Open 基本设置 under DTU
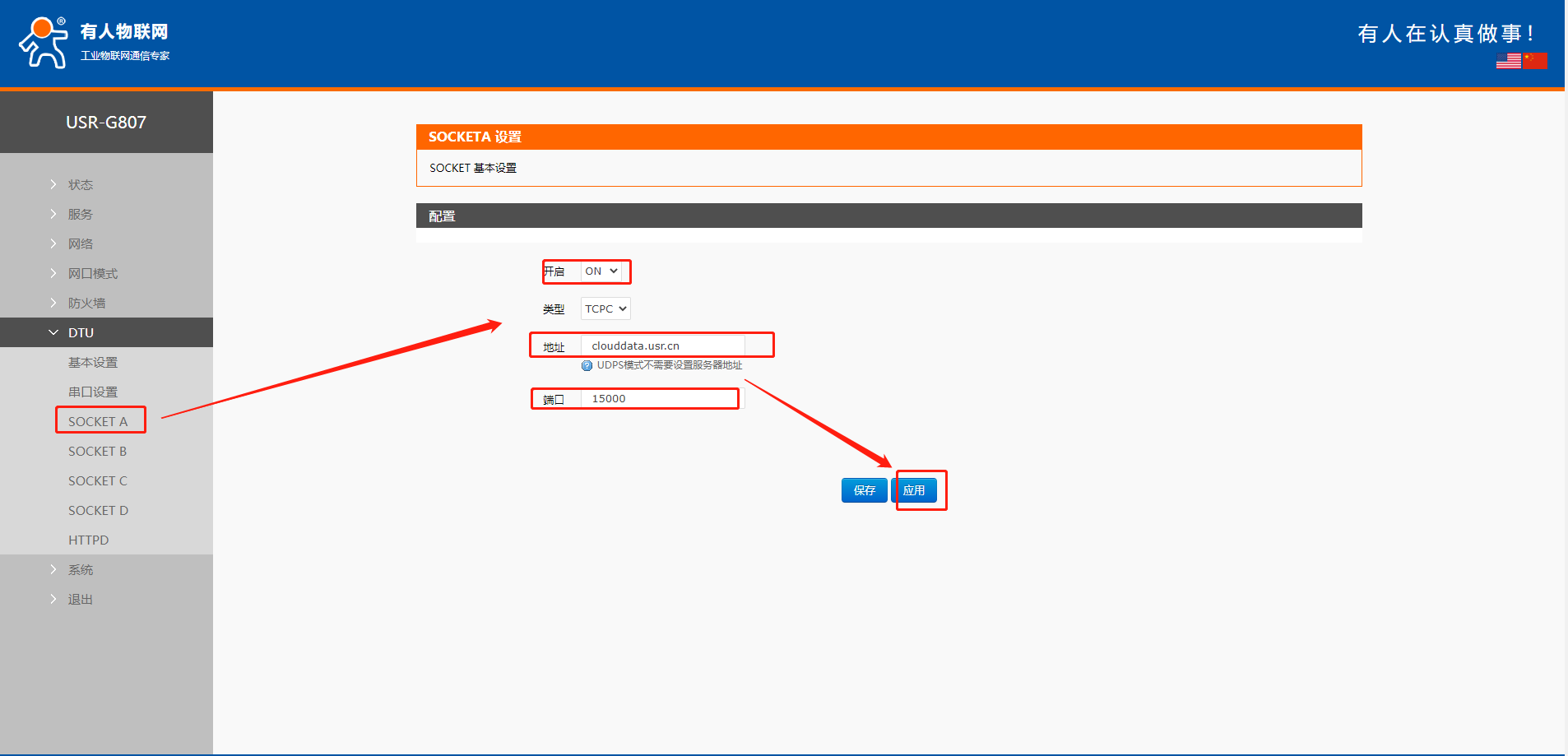The width and height of the screenshot is (1568, 756). (x=93, y=363)
